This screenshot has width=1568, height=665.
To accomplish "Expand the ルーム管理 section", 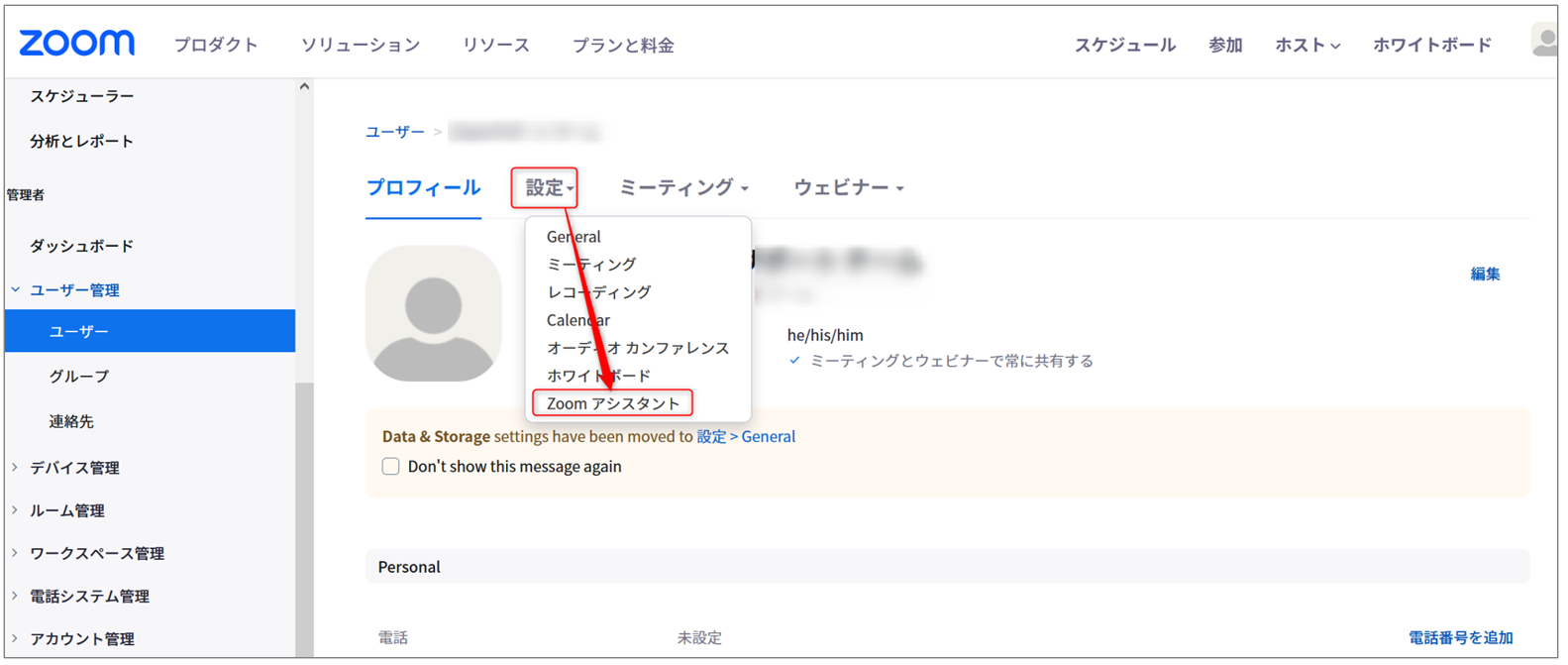I will [16, 510].
